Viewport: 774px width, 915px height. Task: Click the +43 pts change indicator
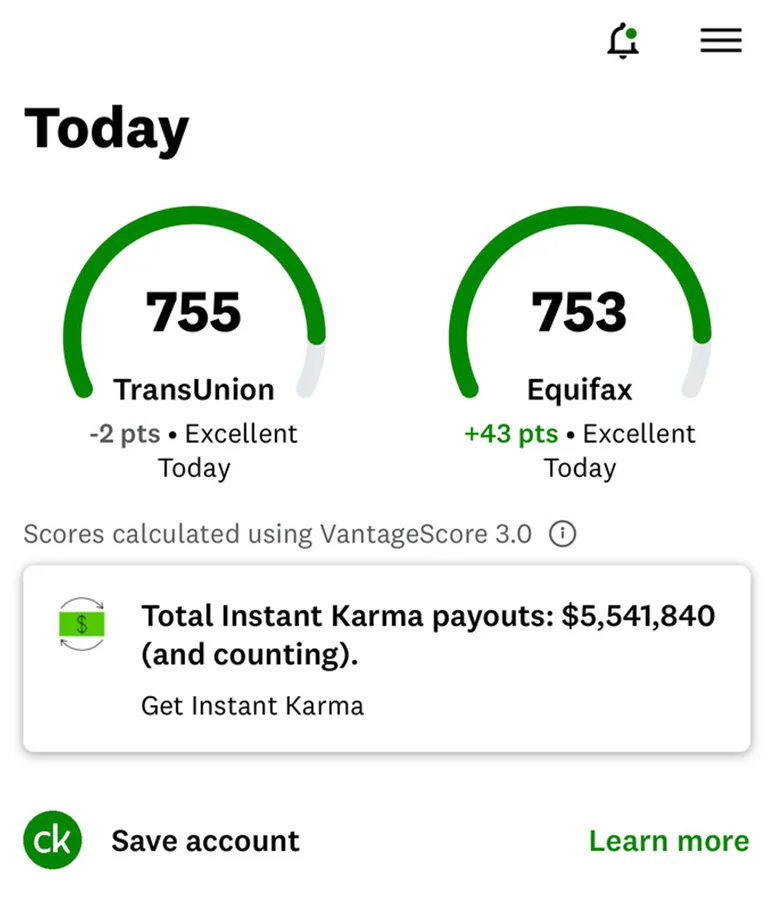[510, 434]
